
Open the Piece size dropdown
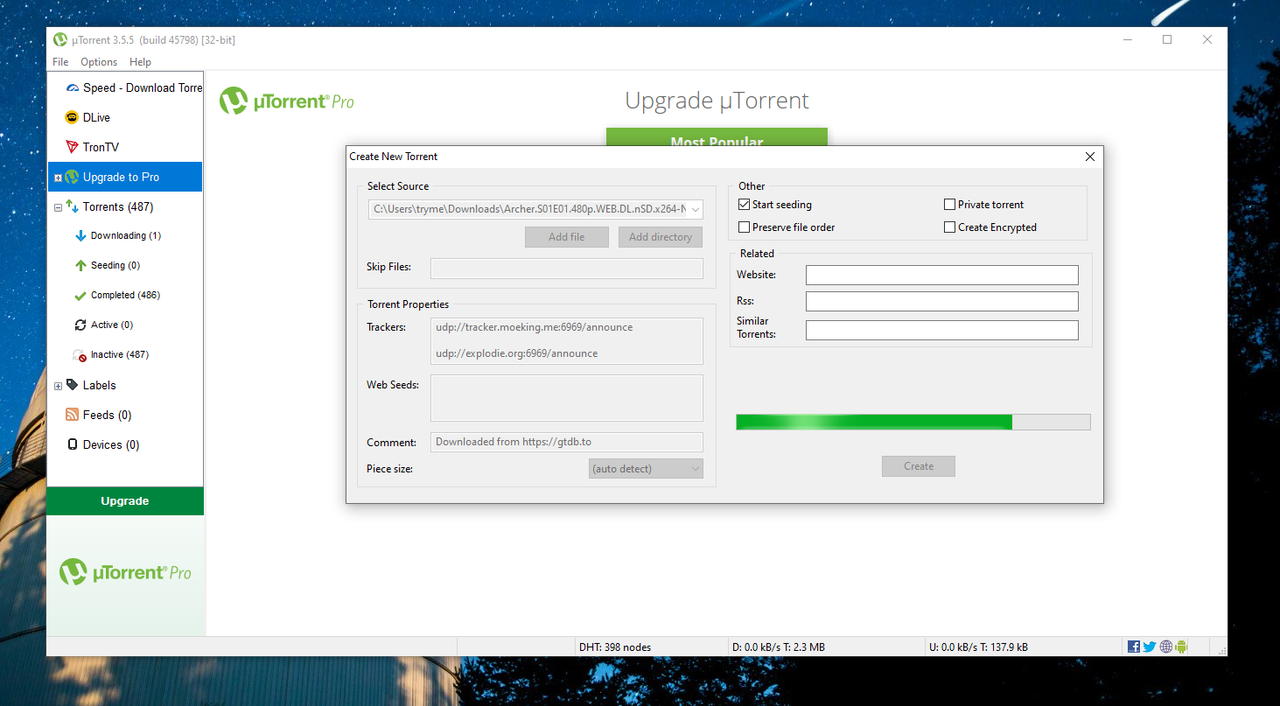tap(646, 469)
